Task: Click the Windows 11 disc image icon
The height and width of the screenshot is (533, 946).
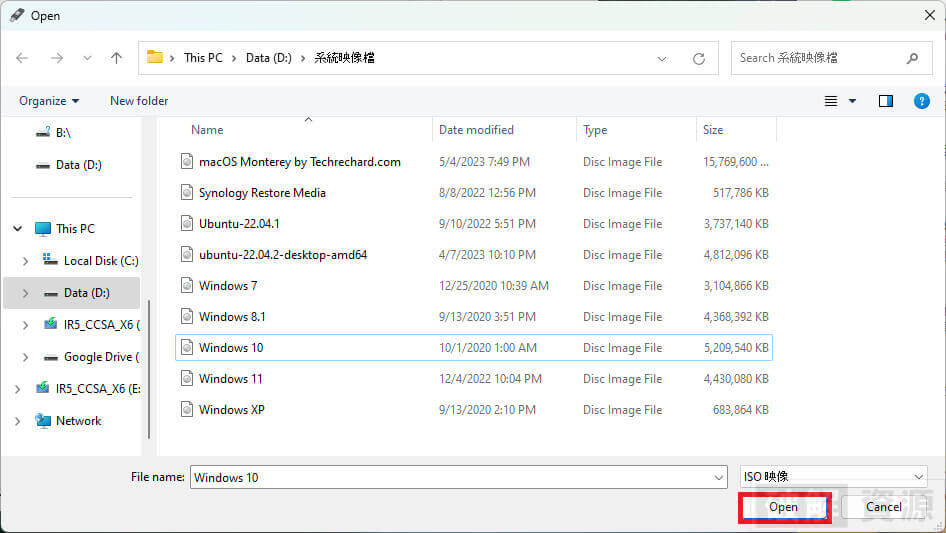Action: (x=187, y=378)
